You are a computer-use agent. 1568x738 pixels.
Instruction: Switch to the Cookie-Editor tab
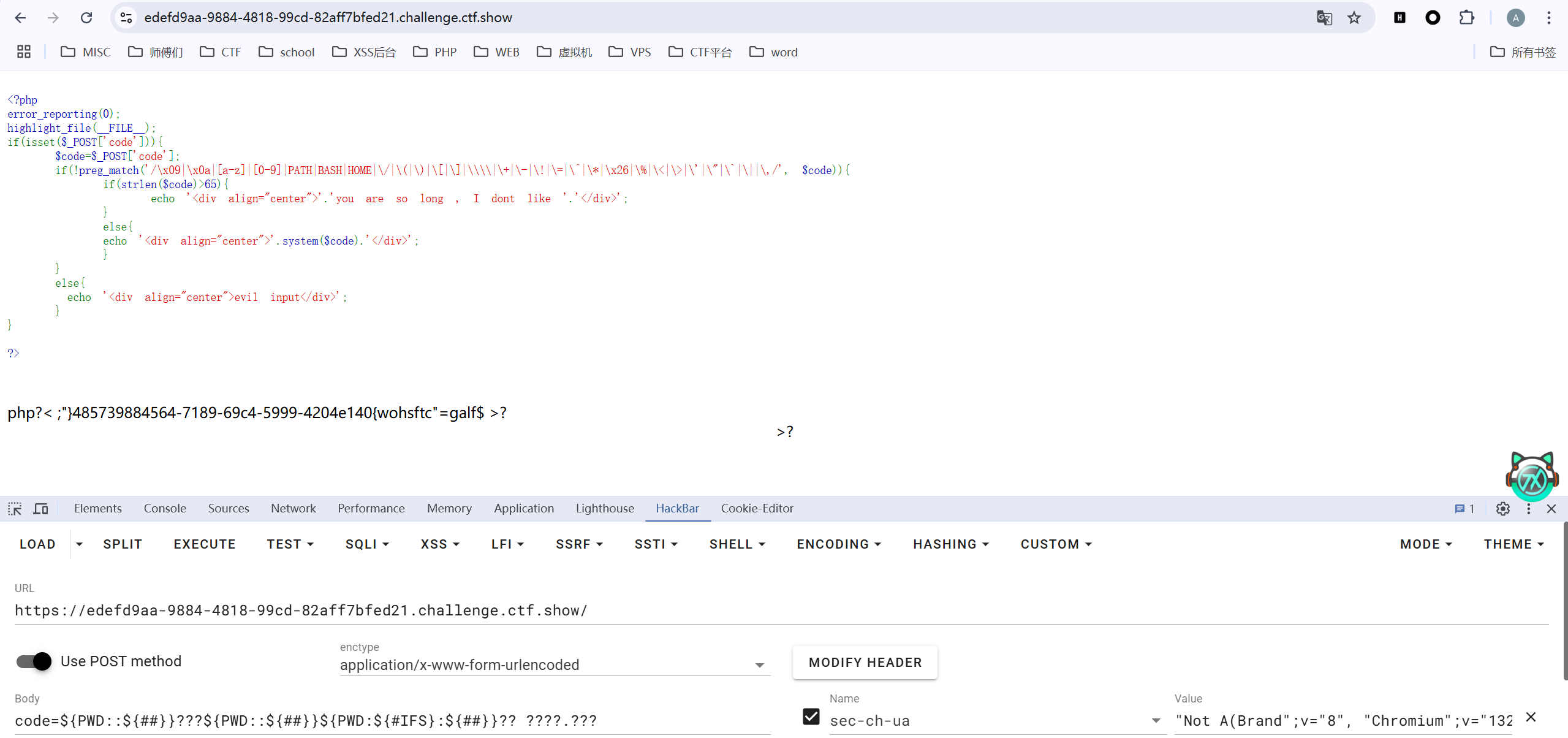pyautogui.click(x=757, y=509)
